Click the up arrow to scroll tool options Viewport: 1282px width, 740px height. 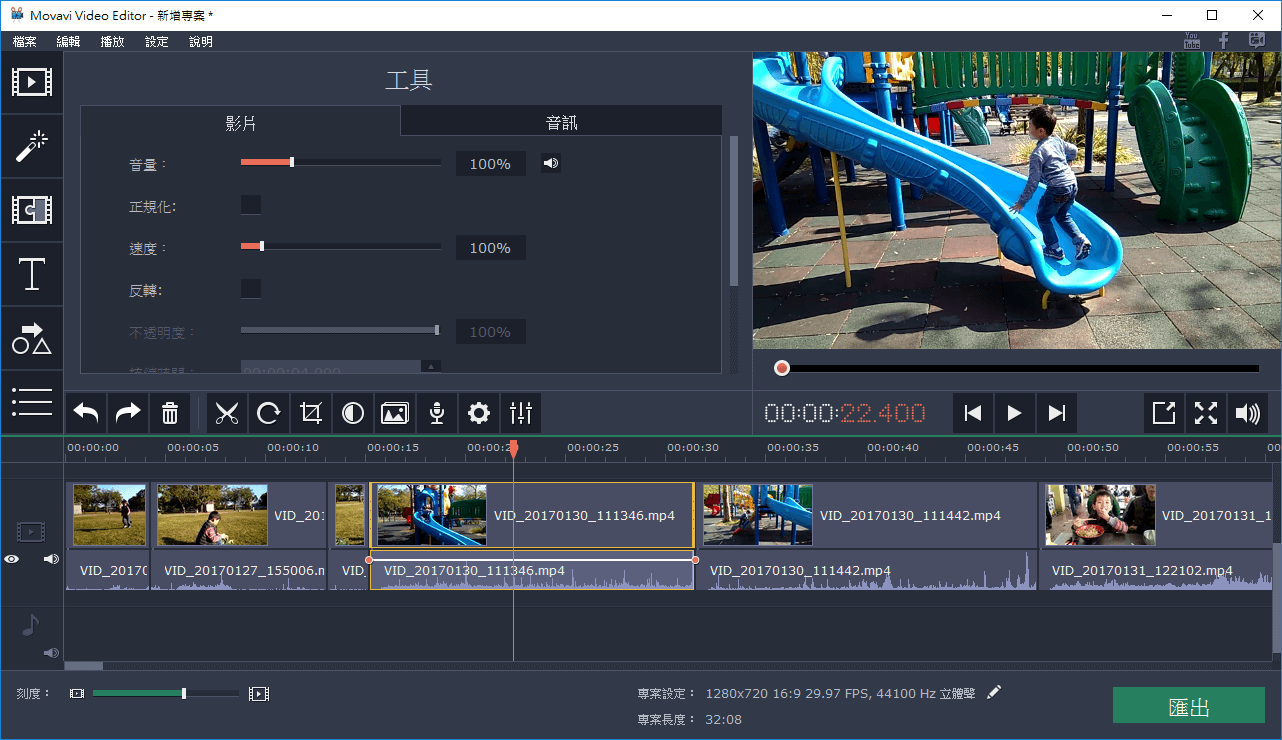[x=430, y=366]
